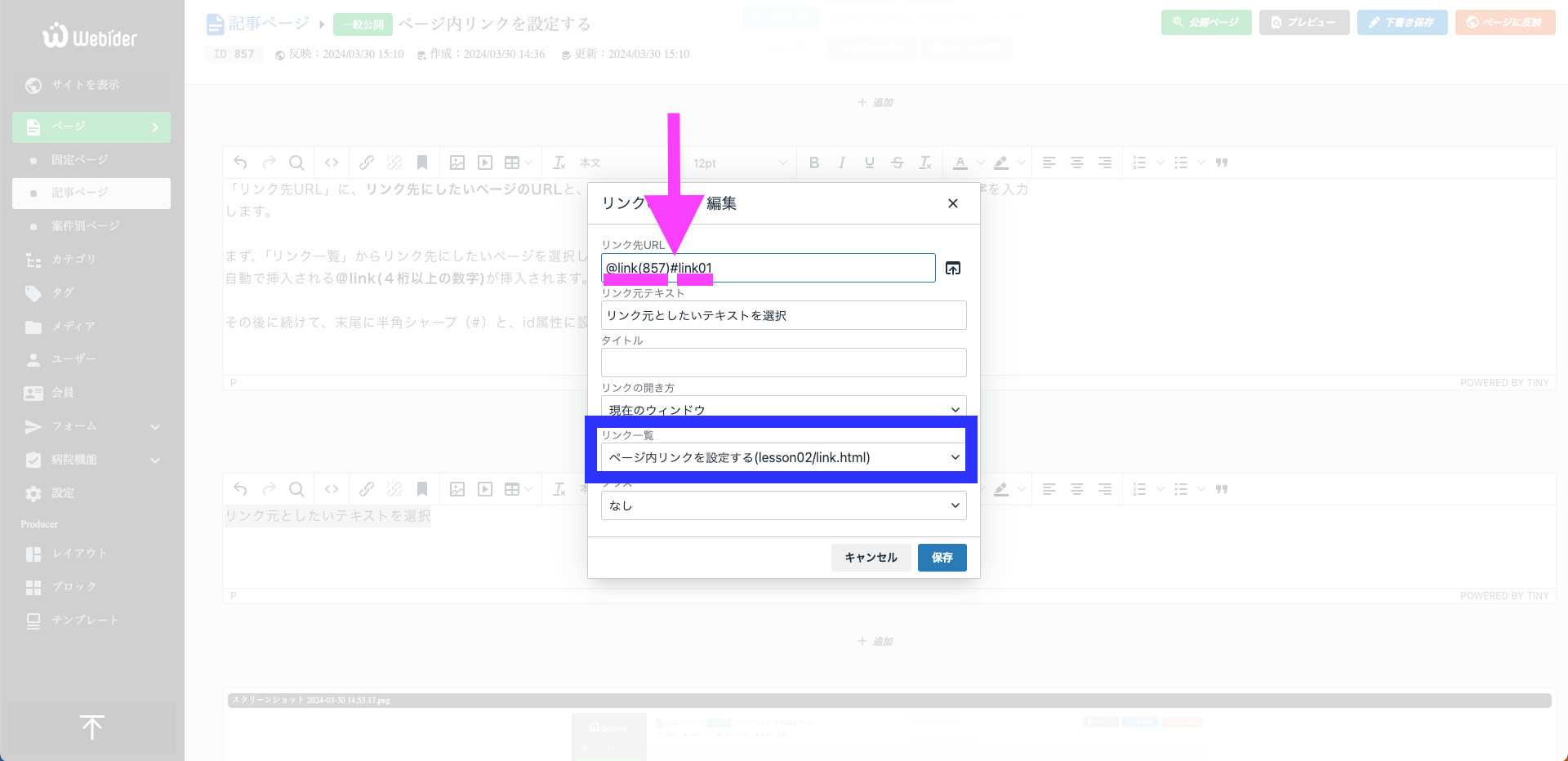Viewport: 1568px width, 761px height.
Task: Open the なし class dropdown
Action: [x=783, y=505]
